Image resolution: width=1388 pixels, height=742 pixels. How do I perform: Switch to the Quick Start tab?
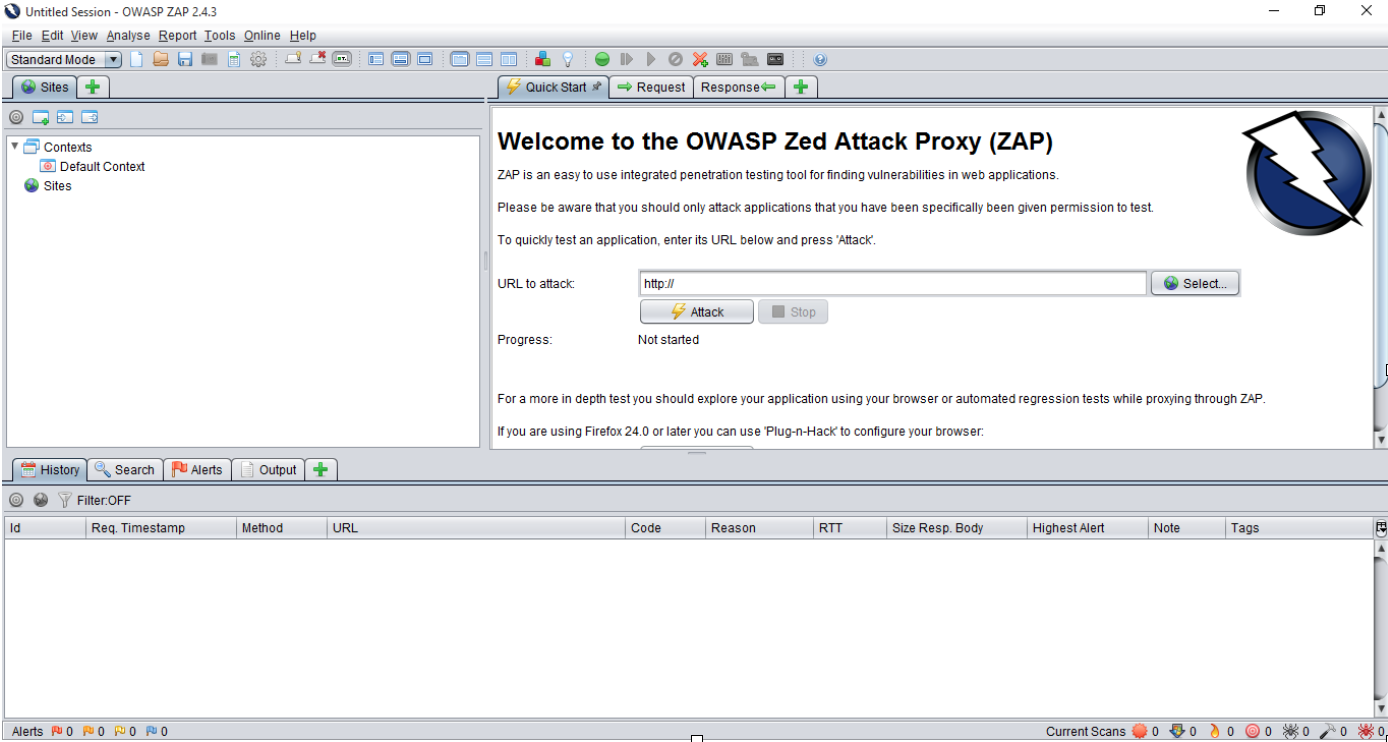tap(553, 87)
